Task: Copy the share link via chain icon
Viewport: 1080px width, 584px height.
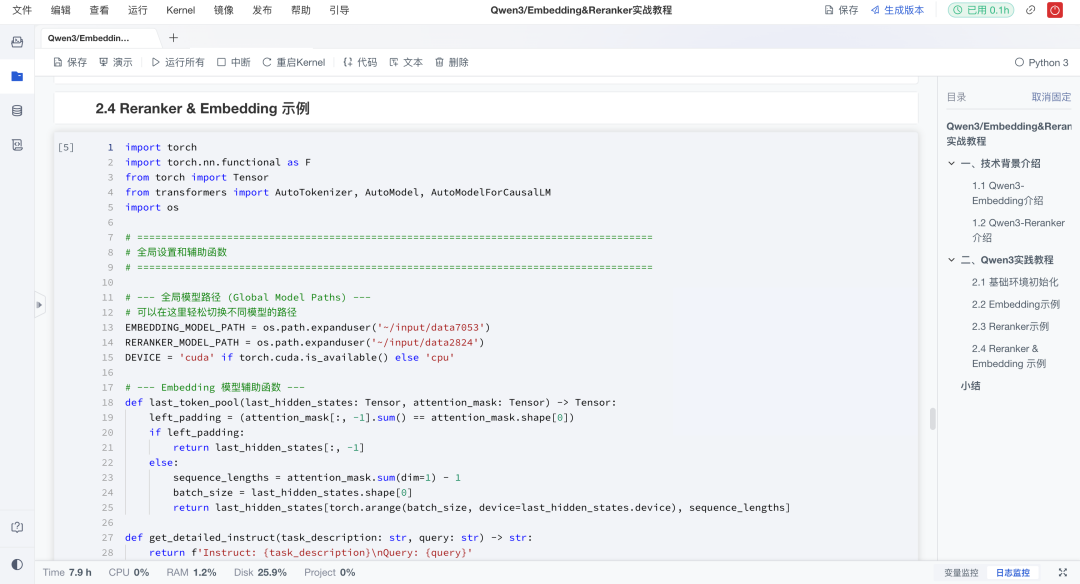Action: [1032, 10]
